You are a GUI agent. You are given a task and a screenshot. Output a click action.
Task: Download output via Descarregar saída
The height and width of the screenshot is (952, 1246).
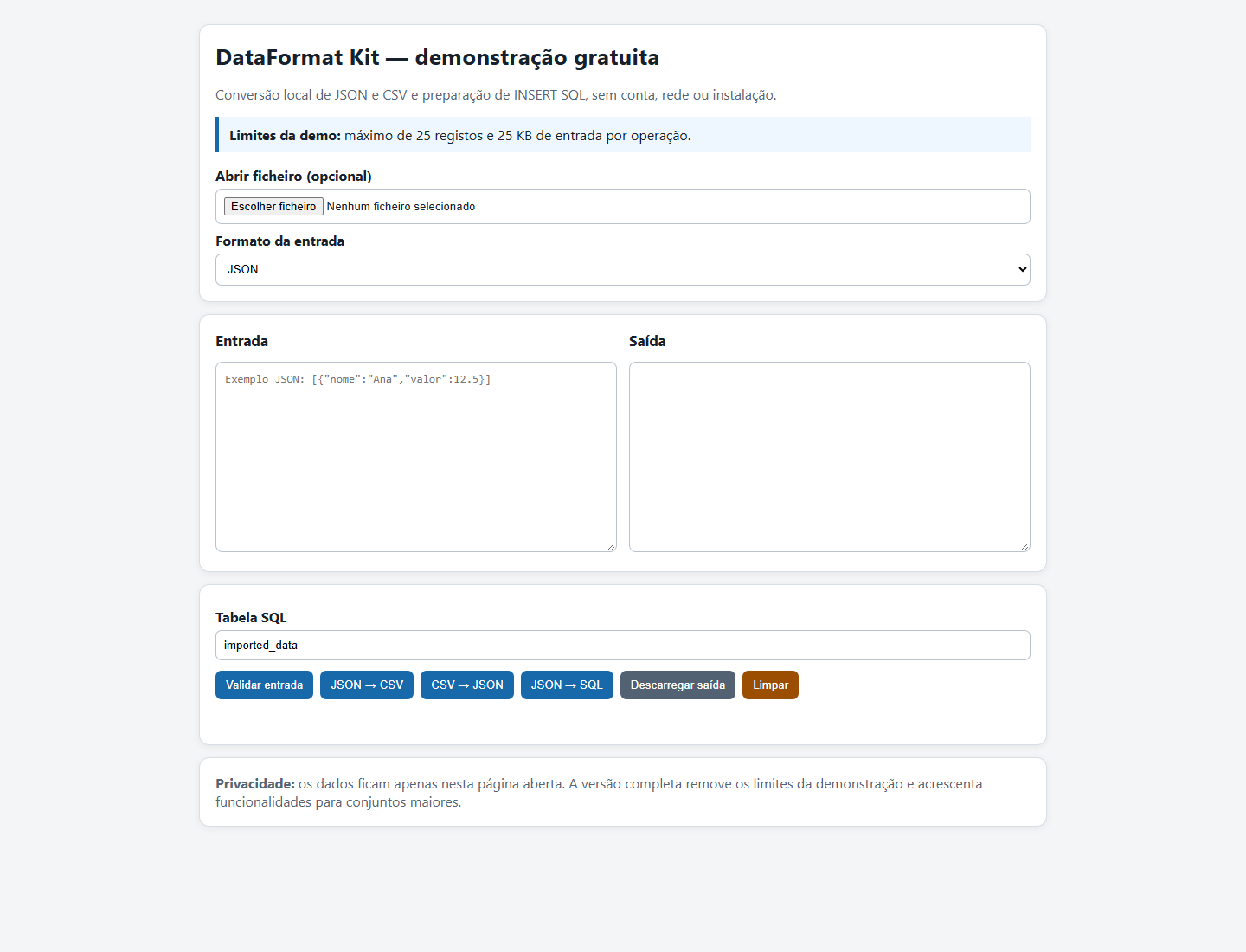click(678, 685)
